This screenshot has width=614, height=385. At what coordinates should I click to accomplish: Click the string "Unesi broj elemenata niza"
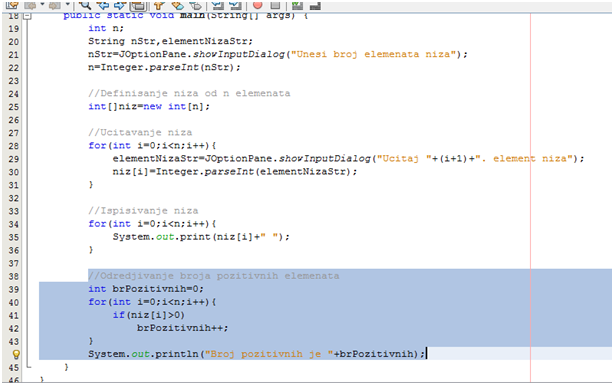[x=373, y=54]
